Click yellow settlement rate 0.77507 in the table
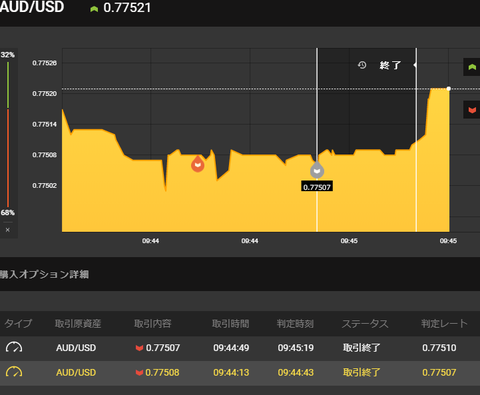The image size is (480, 395). 439,372
